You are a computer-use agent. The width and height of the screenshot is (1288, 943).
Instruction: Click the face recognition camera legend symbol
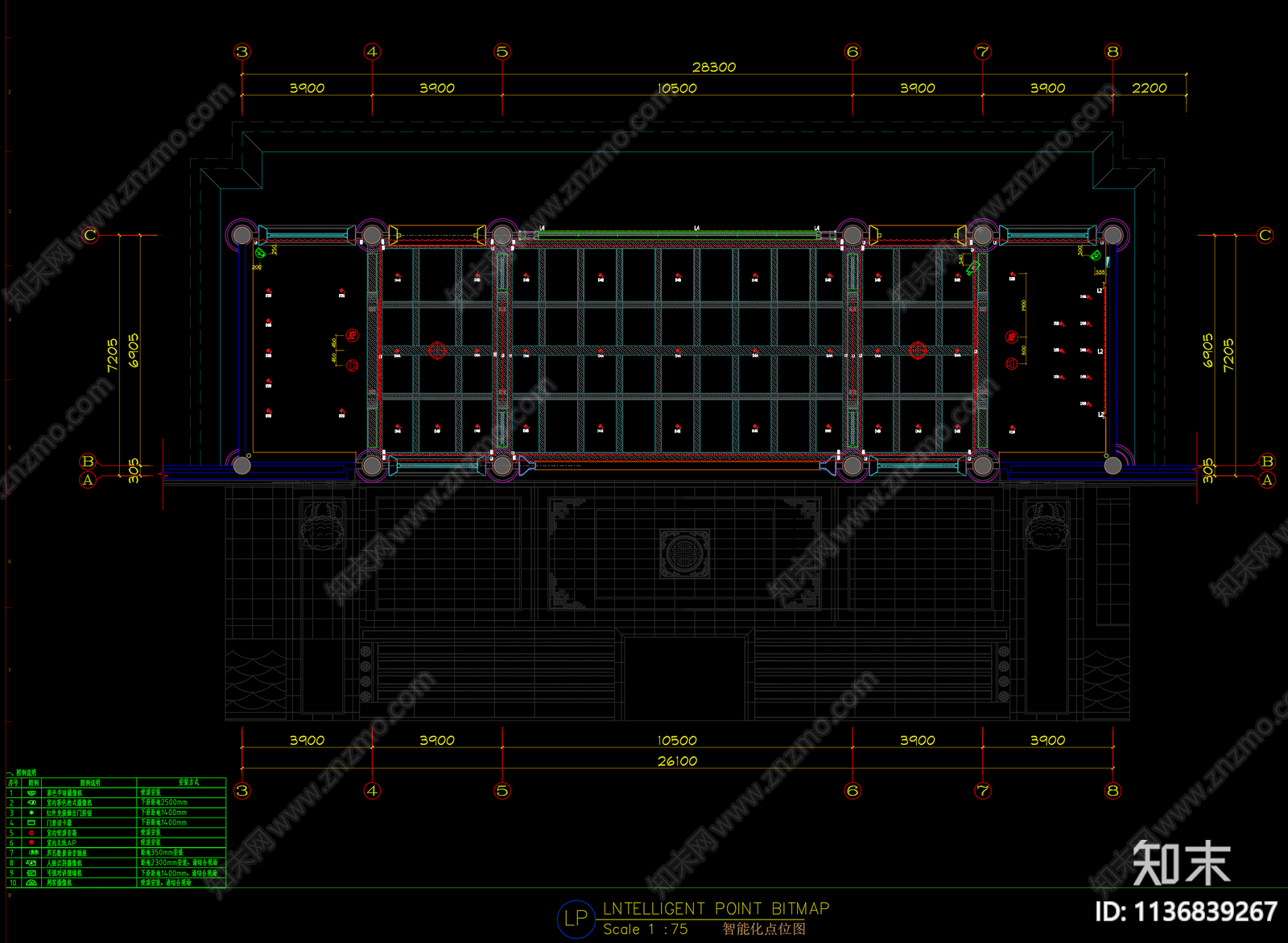32,862
